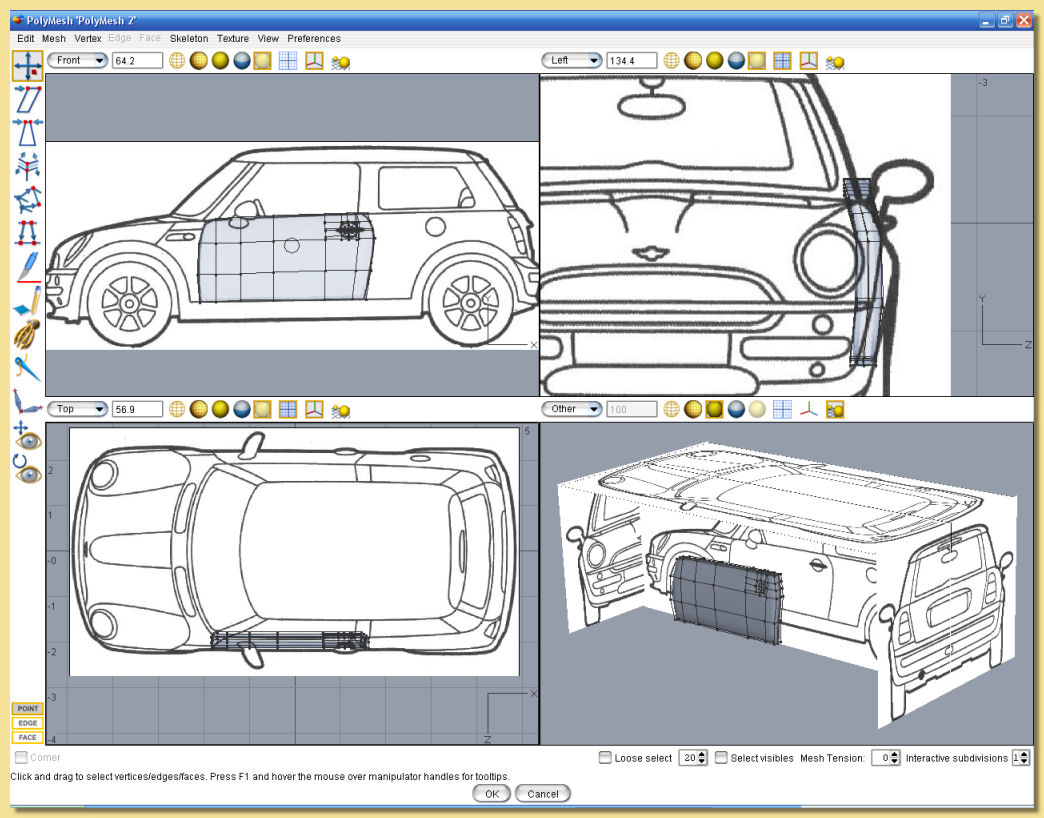
Task: Enable the Select visibles checkbox
Action: point(721,758)
